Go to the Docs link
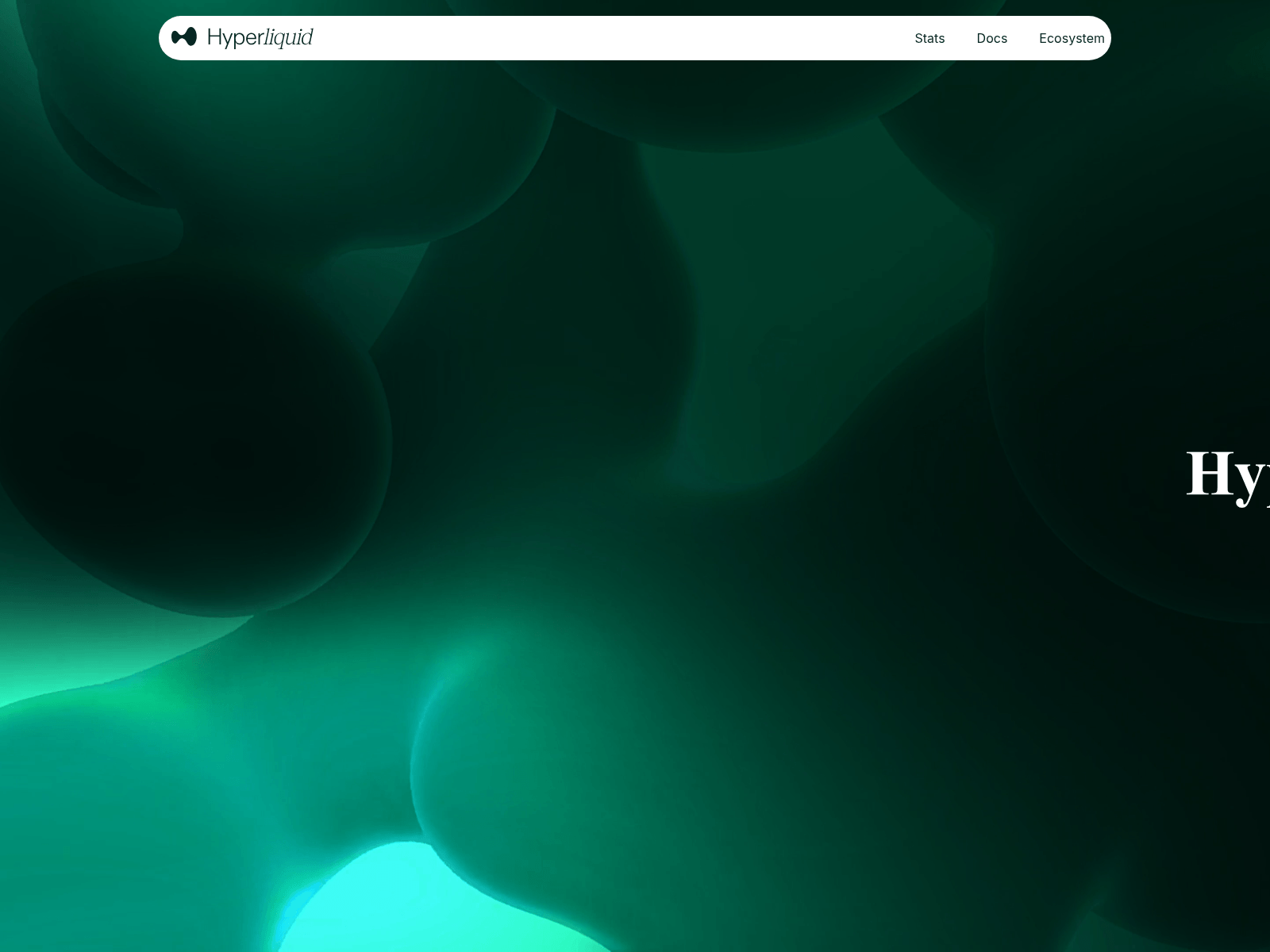This screenshot has height=952, width=1270. point(991,38)
